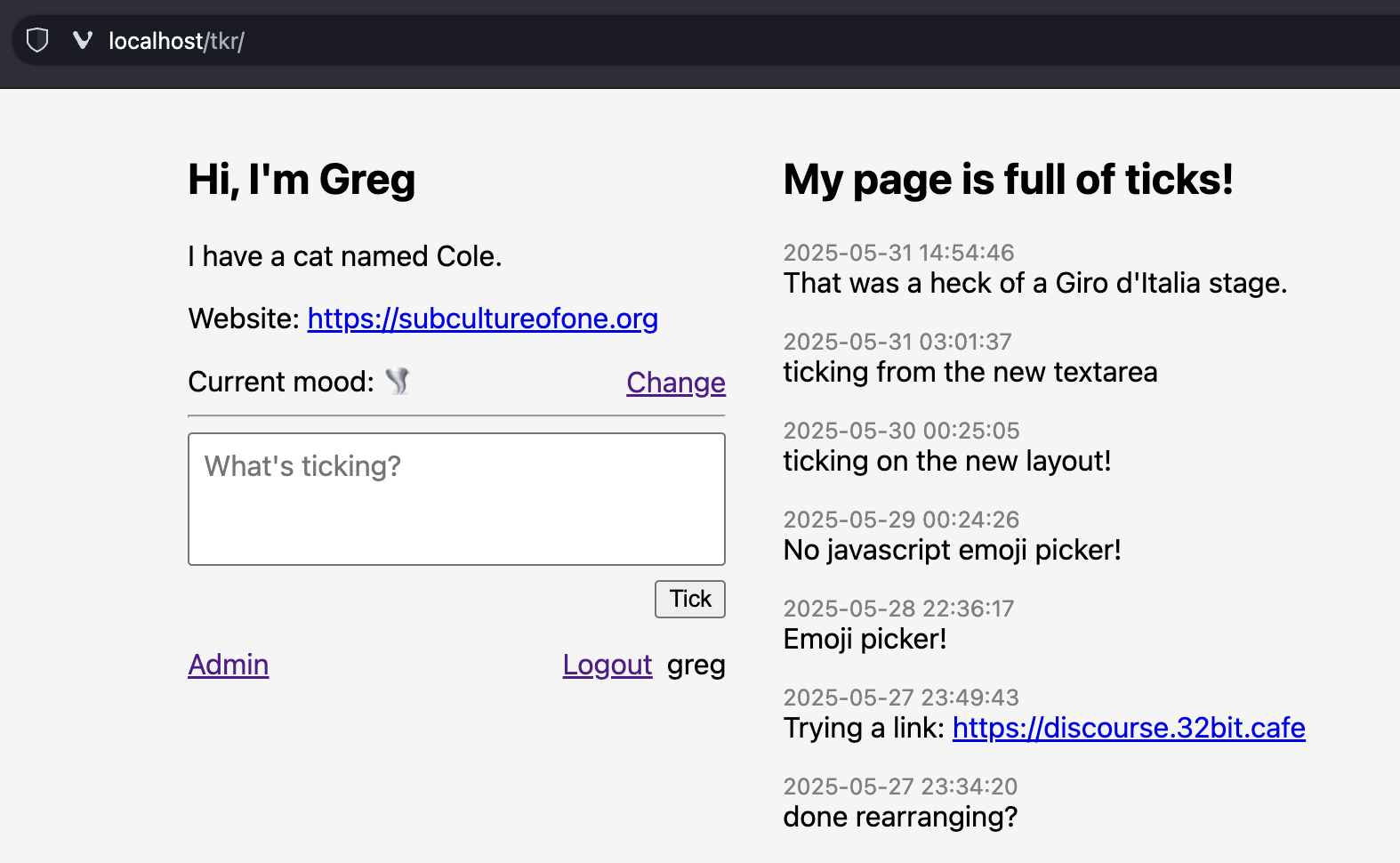Open the subcultureofone.org website link

click(x=483, y=319)
